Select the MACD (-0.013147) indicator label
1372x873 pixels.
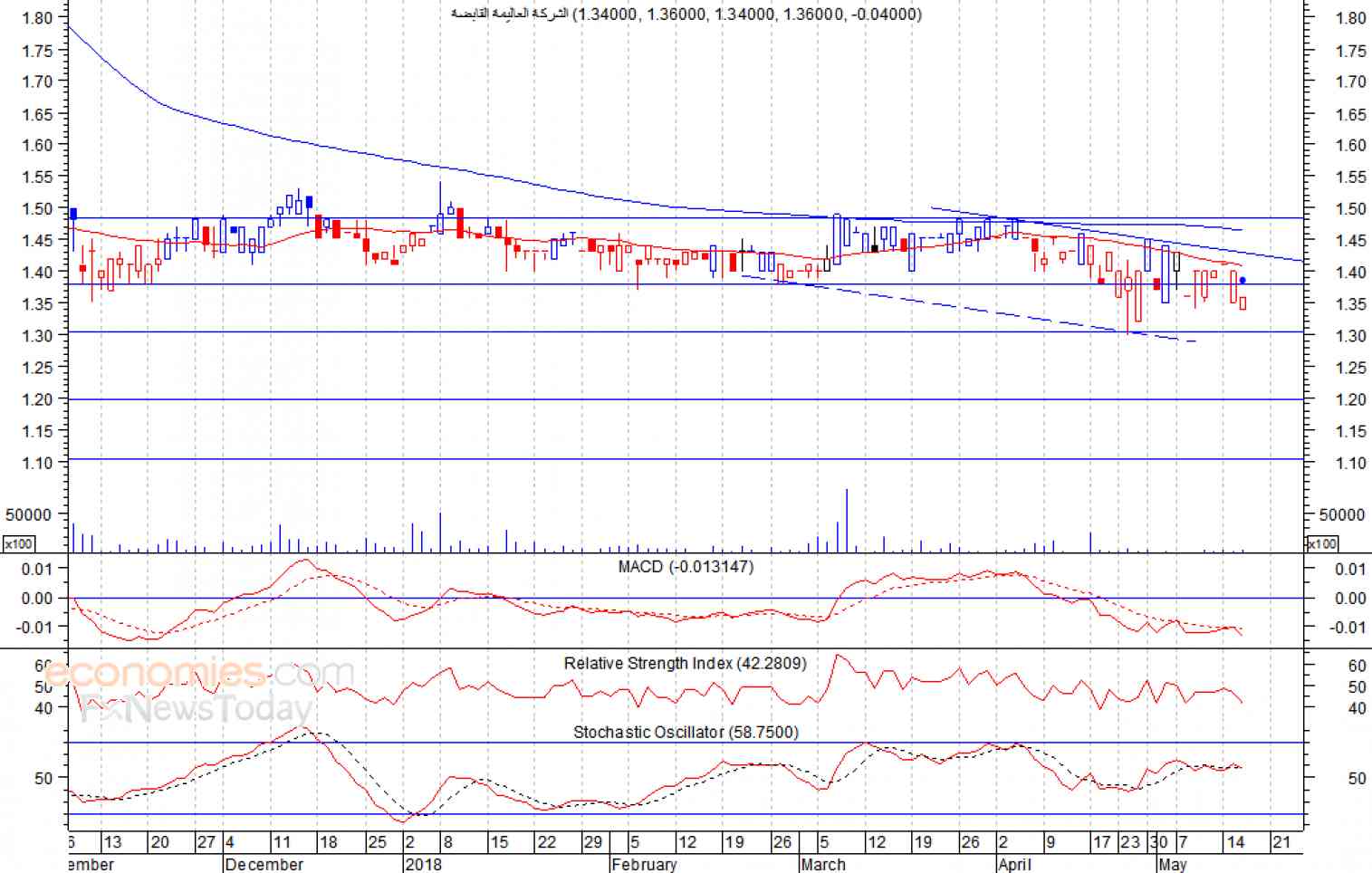pyautogui.click(x=686, y=567)
